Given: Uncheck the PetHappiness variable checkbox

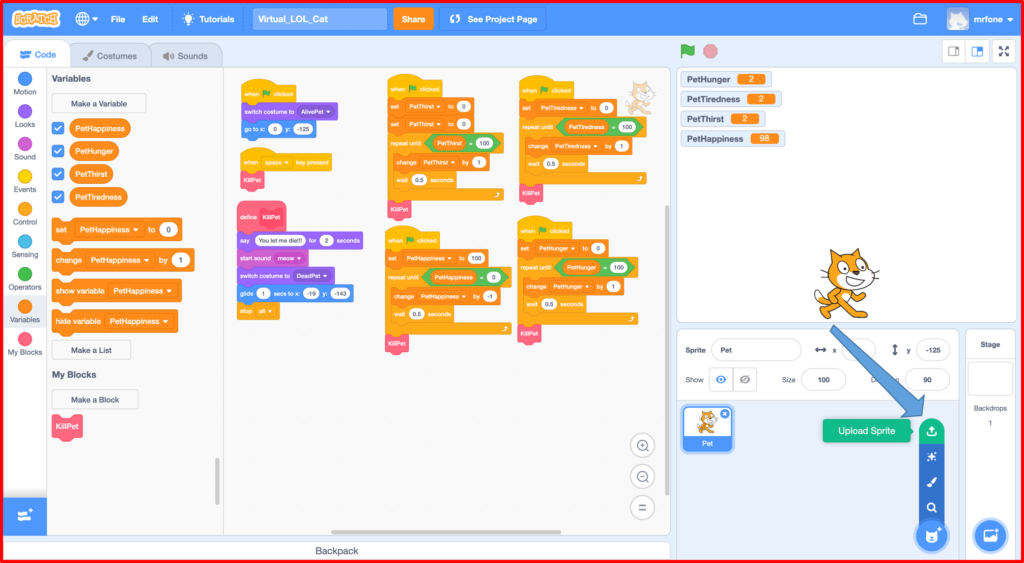Looking at the screenshot, I should coord(58,128).
